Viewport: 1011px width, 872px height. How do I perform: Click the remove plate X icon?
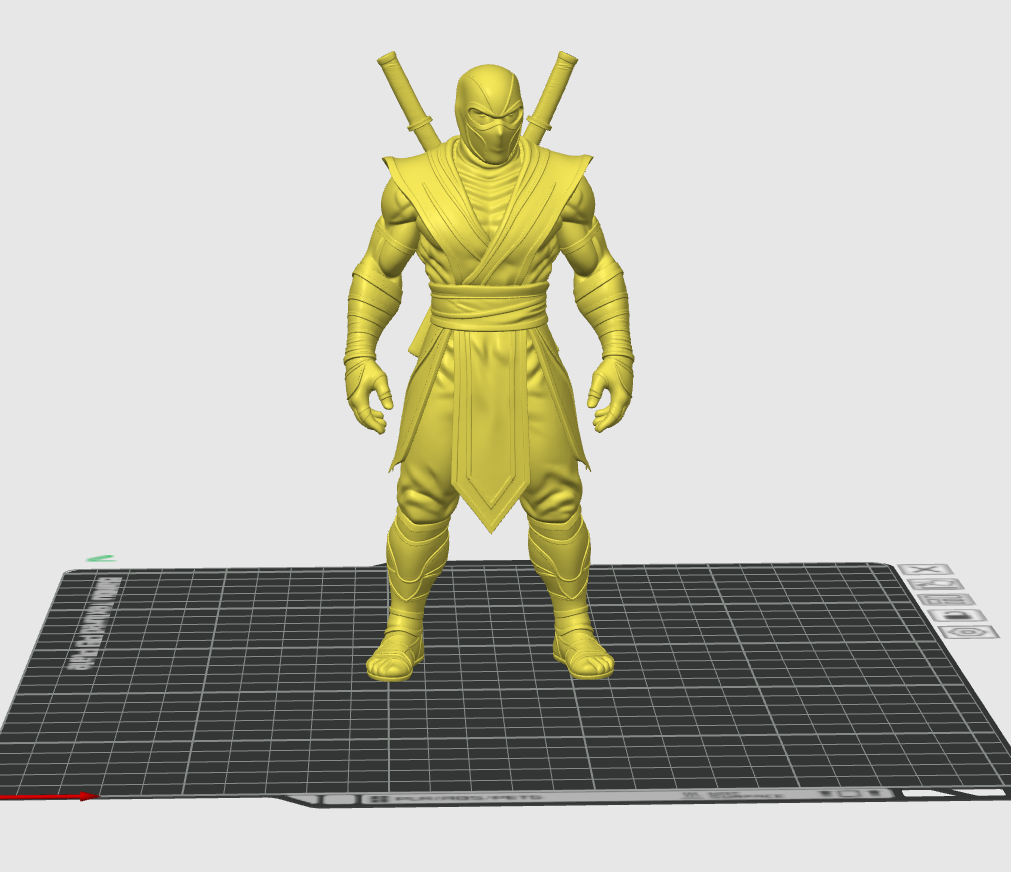click(925, 569)
